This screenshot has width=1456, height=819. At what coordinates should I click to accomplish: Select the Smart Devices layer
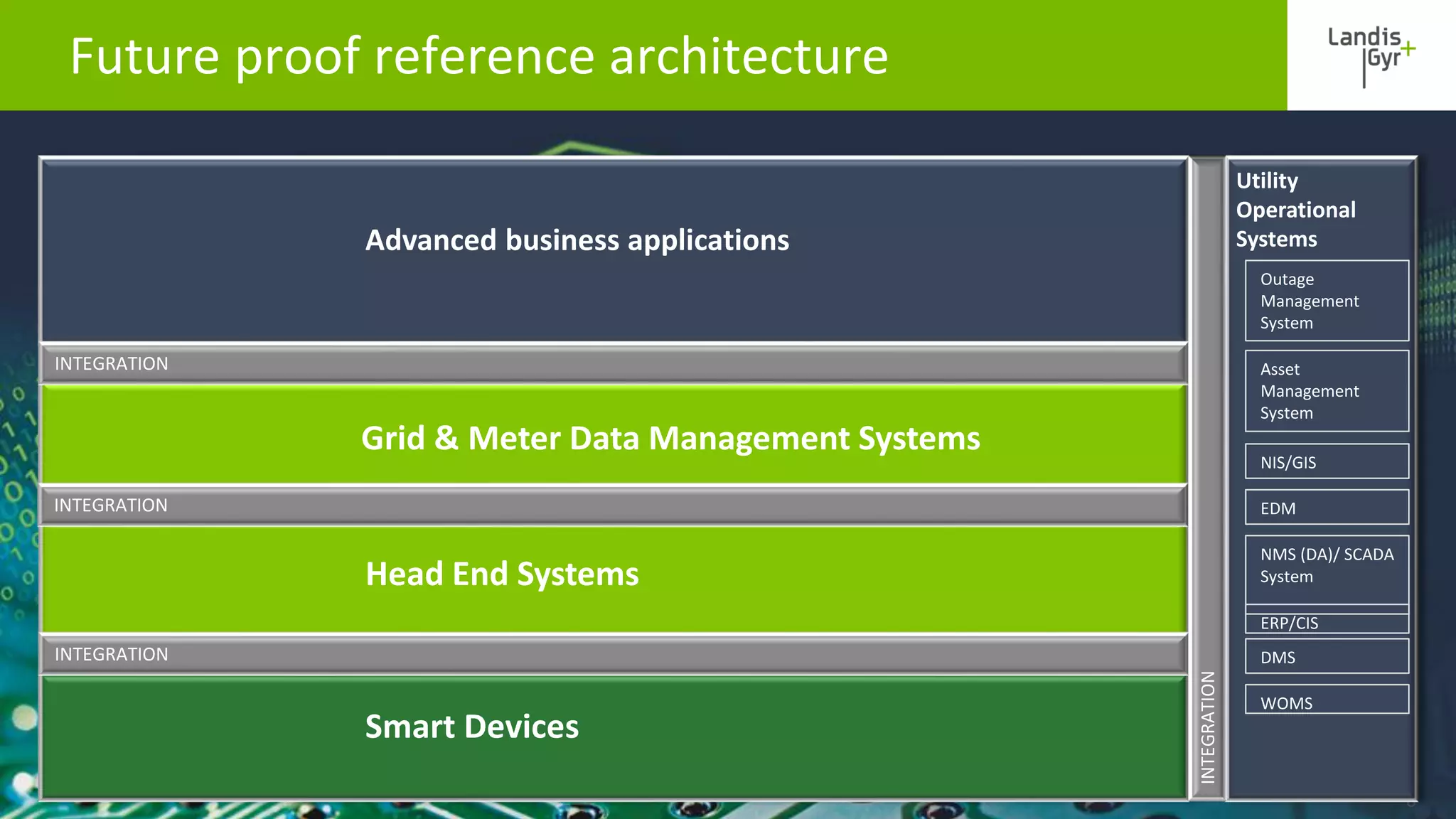pyautogui.click(x=614, y=737)
